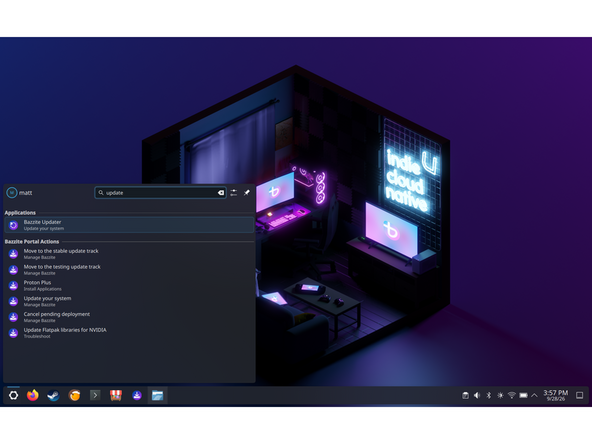This screenshot has height=444, width=592.
Task: Open the Bazzite application launcher button
Action: tap(13, 395)
